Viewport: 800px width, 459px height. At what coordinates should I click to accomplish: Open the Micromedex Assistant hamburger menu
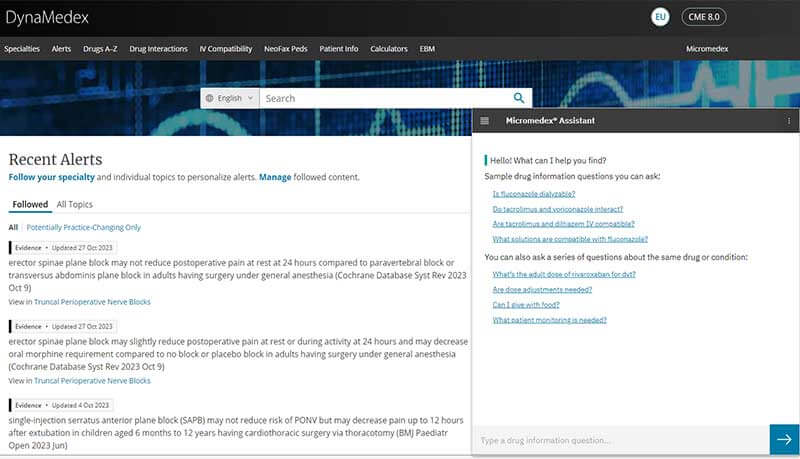pyautogui.click(x=485, y=121)
